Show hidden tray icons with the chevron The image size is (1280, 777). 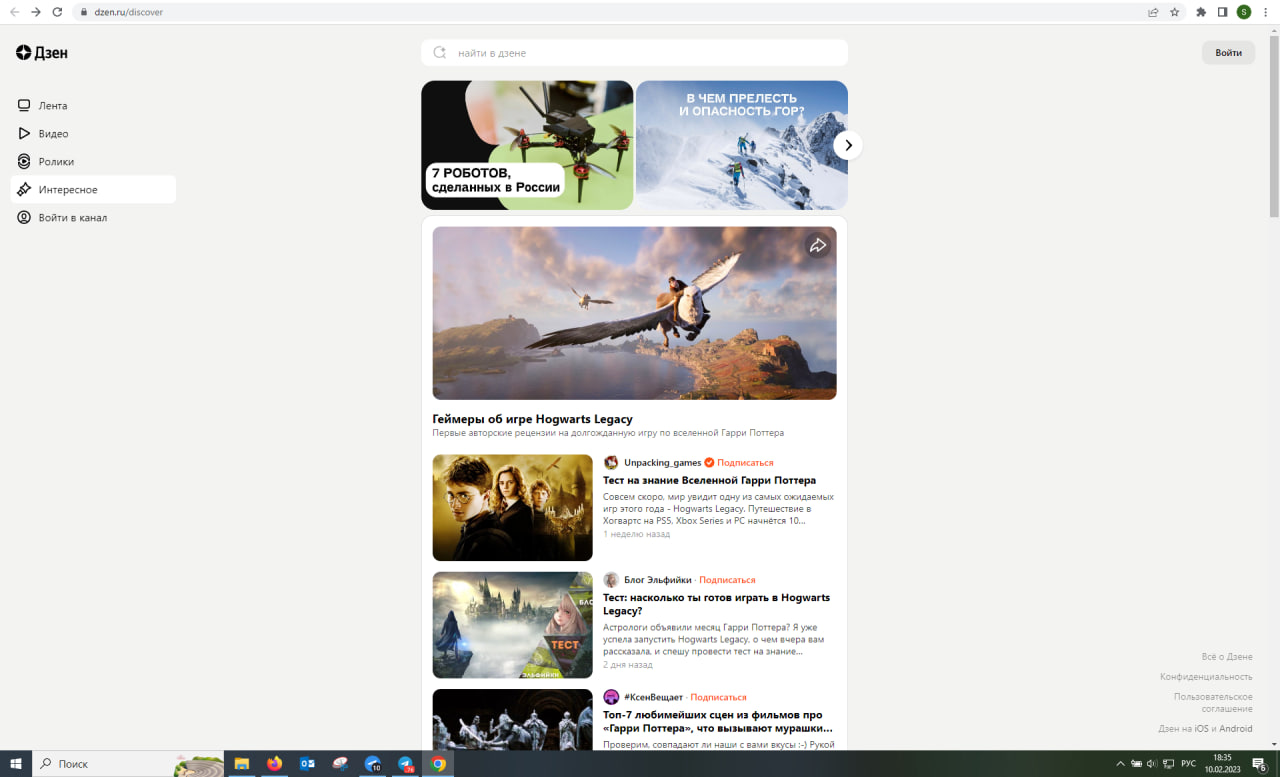[x=1120, y=763]
